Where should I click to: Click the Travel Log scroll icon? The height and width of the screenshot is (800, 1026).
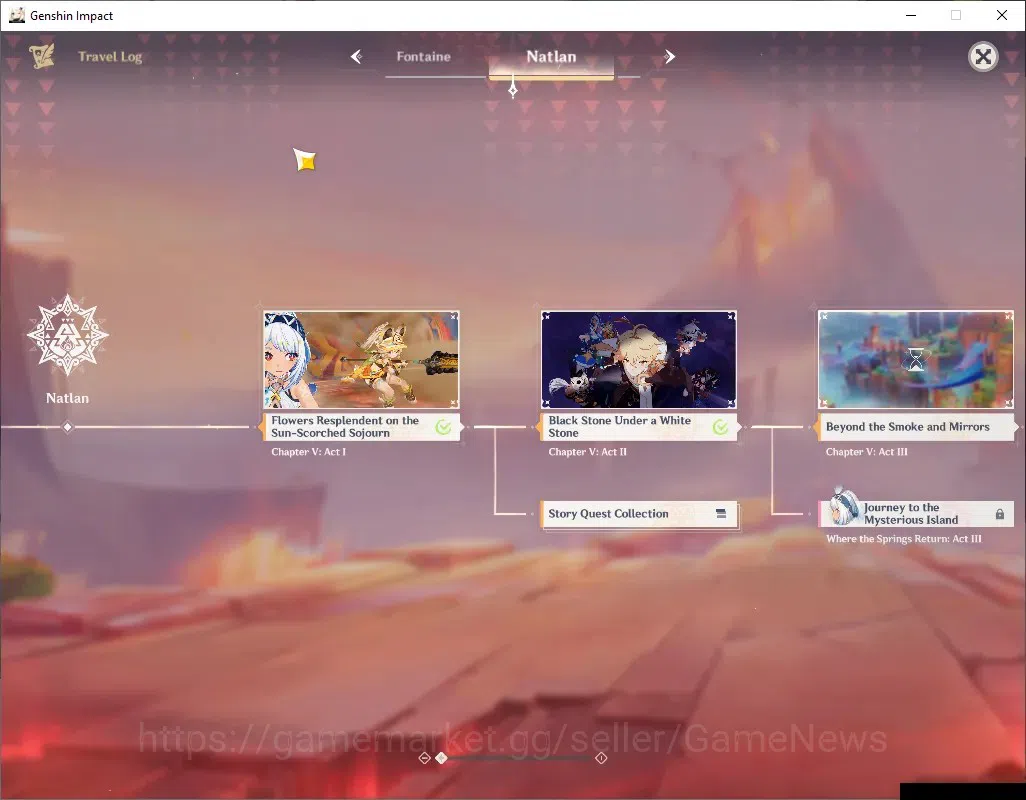pos(41,57)
